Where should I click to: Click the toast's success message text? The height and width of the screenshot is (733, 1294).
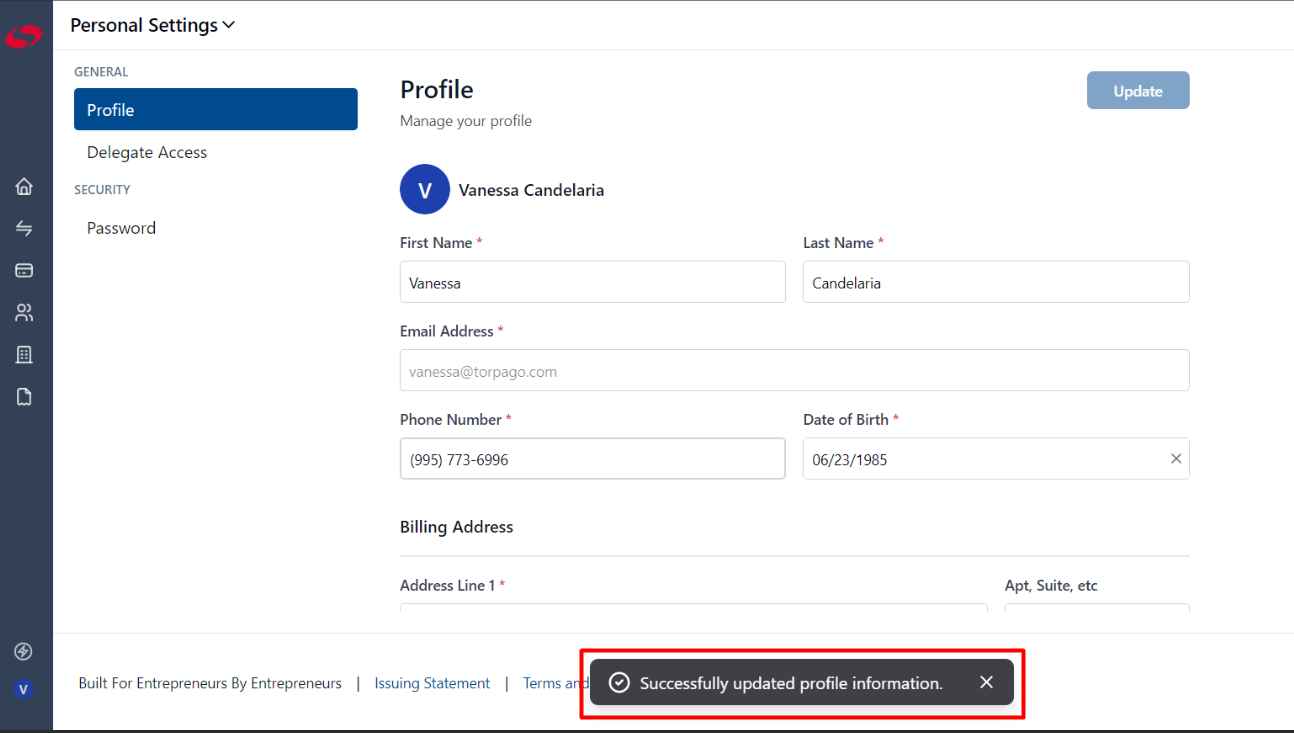(791, 683)
